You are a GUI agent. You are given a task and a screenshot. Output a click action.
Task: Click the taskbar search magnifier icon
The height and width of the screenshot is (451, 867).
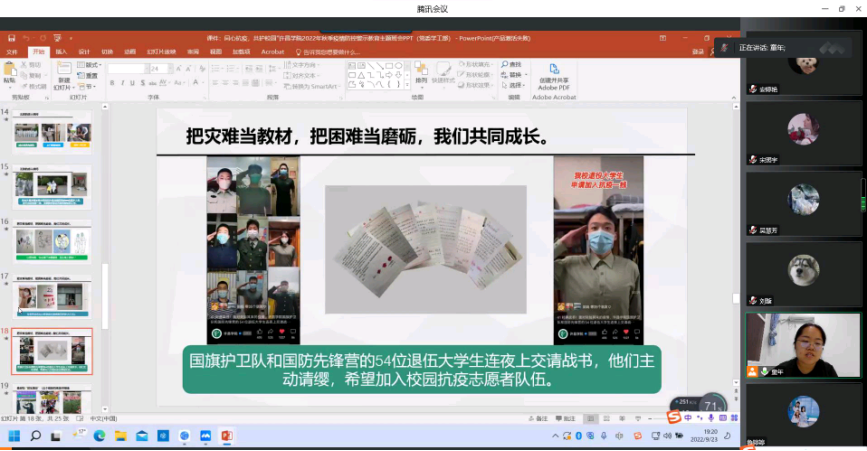[36, 436]
